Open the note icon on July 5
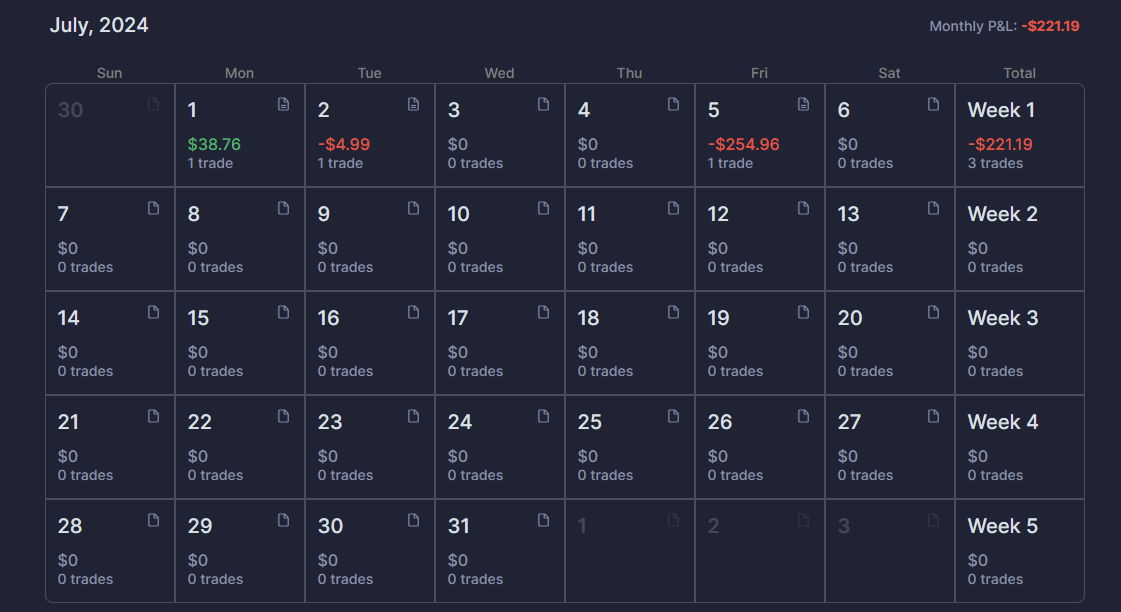1121x612 pixels. point(804,104)
